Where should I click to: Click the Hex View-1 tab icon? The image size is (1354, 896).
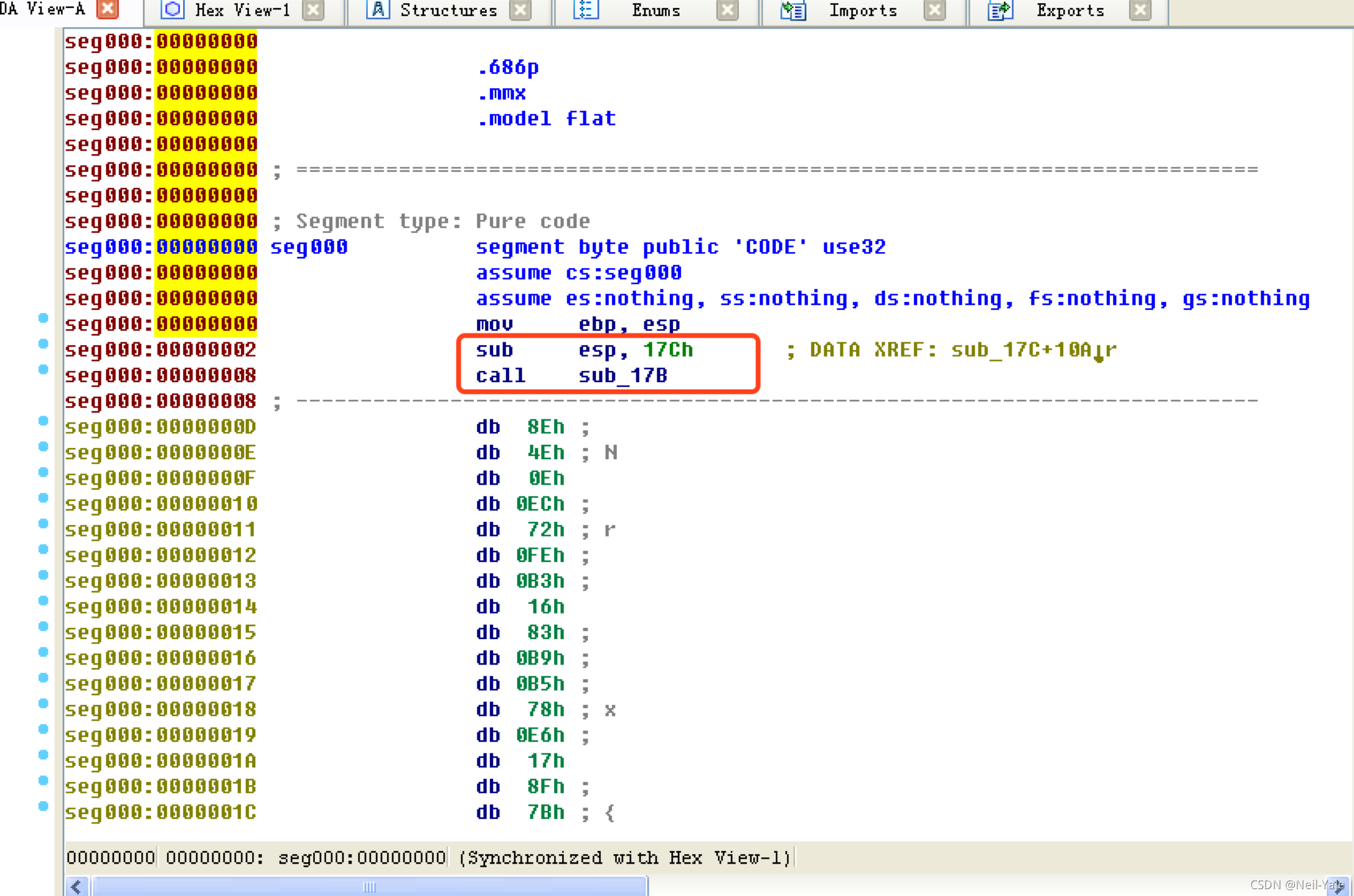(x=172, y=9)
